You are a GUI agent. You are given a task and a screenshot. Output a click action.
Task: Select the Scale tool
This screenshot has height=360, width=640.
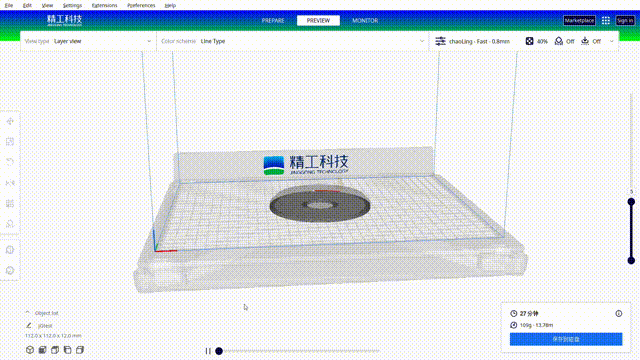[10, 142]
